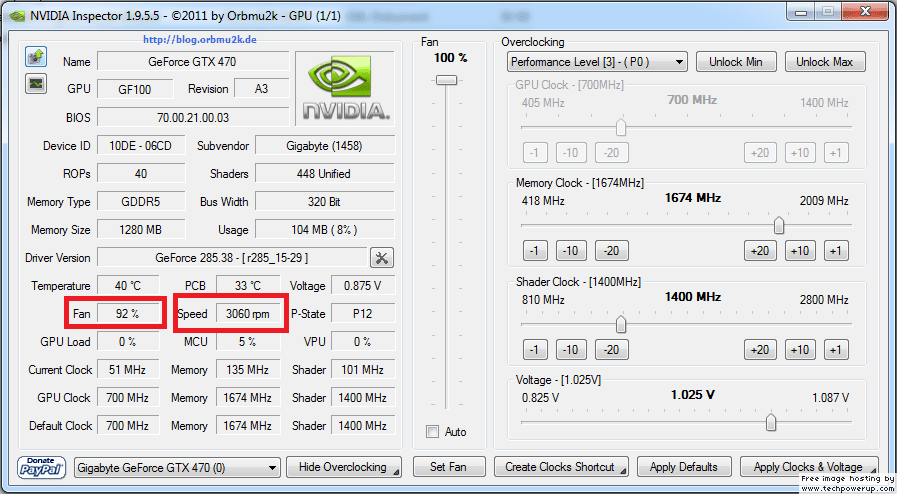Click the Fan value 92 %
The image size is (897, 494).
[x=128, y=314]
